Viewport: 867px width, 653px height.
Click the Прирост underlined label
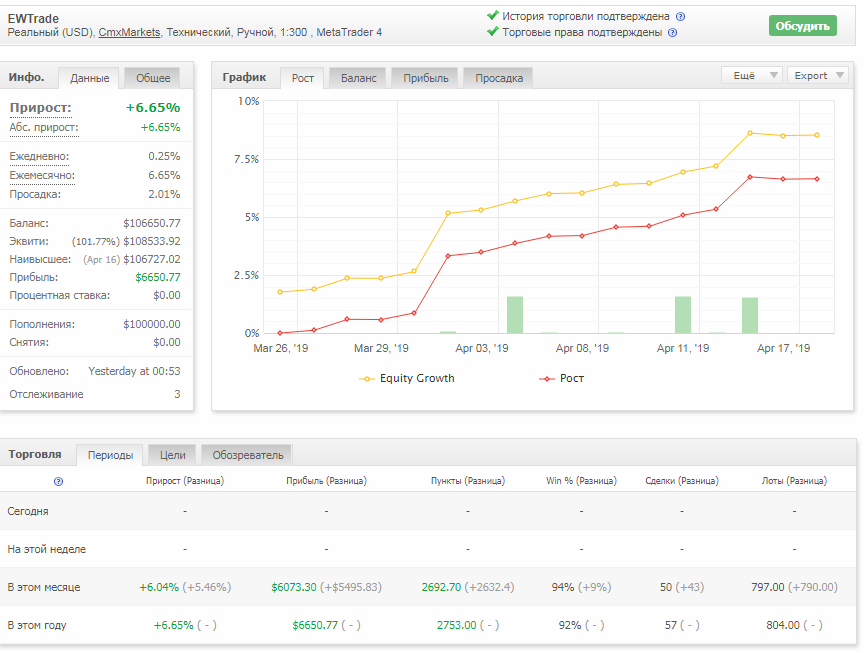[40, 108]
